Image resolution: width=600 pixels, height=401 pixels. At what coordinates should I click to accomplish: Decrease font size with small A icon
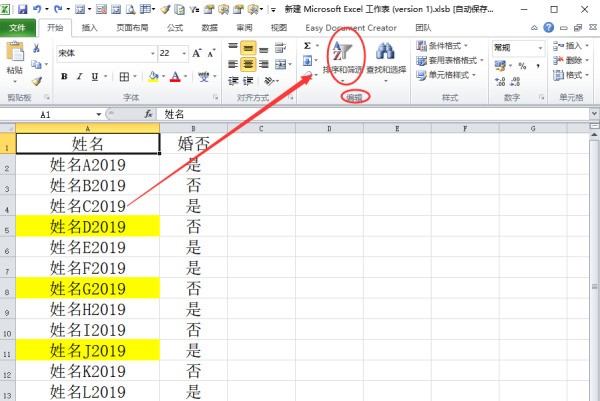pos(211,53)
